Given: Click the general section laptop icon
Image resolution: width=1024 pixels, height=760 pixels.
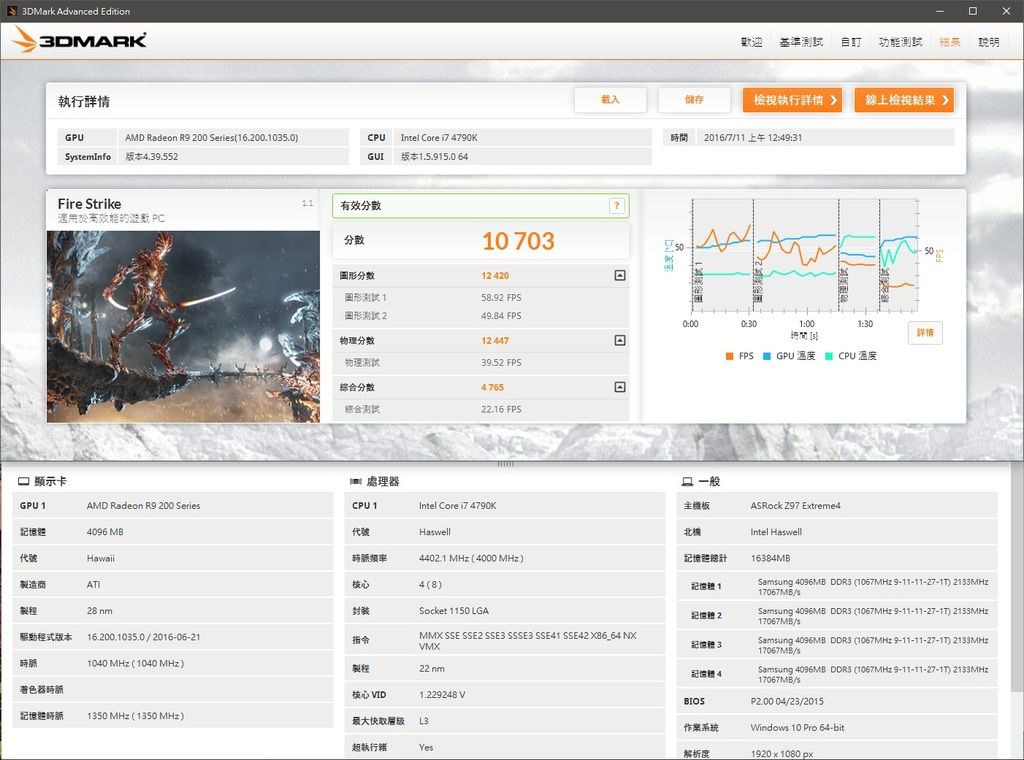Looking at the screenshot, I should pyautogui.click(x=688, y=482).
